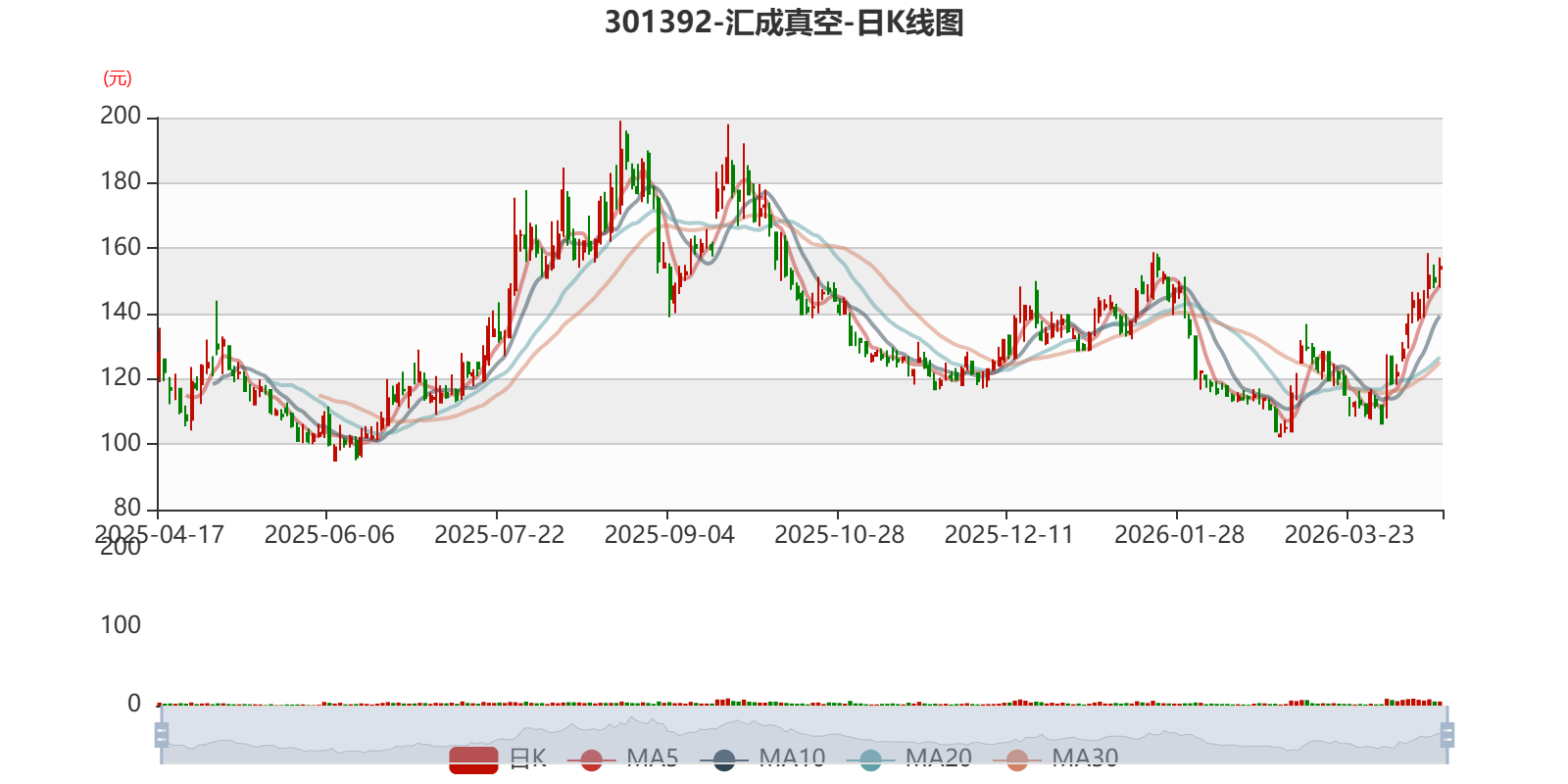Screen dimensions: 1568x784
Task: Click the 2025-10-28 date axis label
Action: [x=840, y=535]
